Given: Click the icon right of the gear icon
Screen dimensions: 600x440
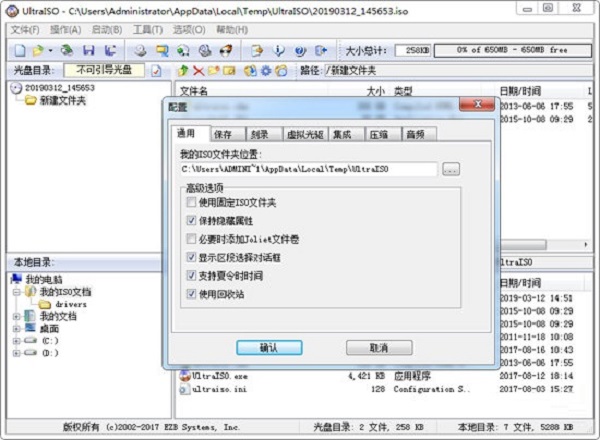Looking at the screenshot, I should click(x=281, y=70).
